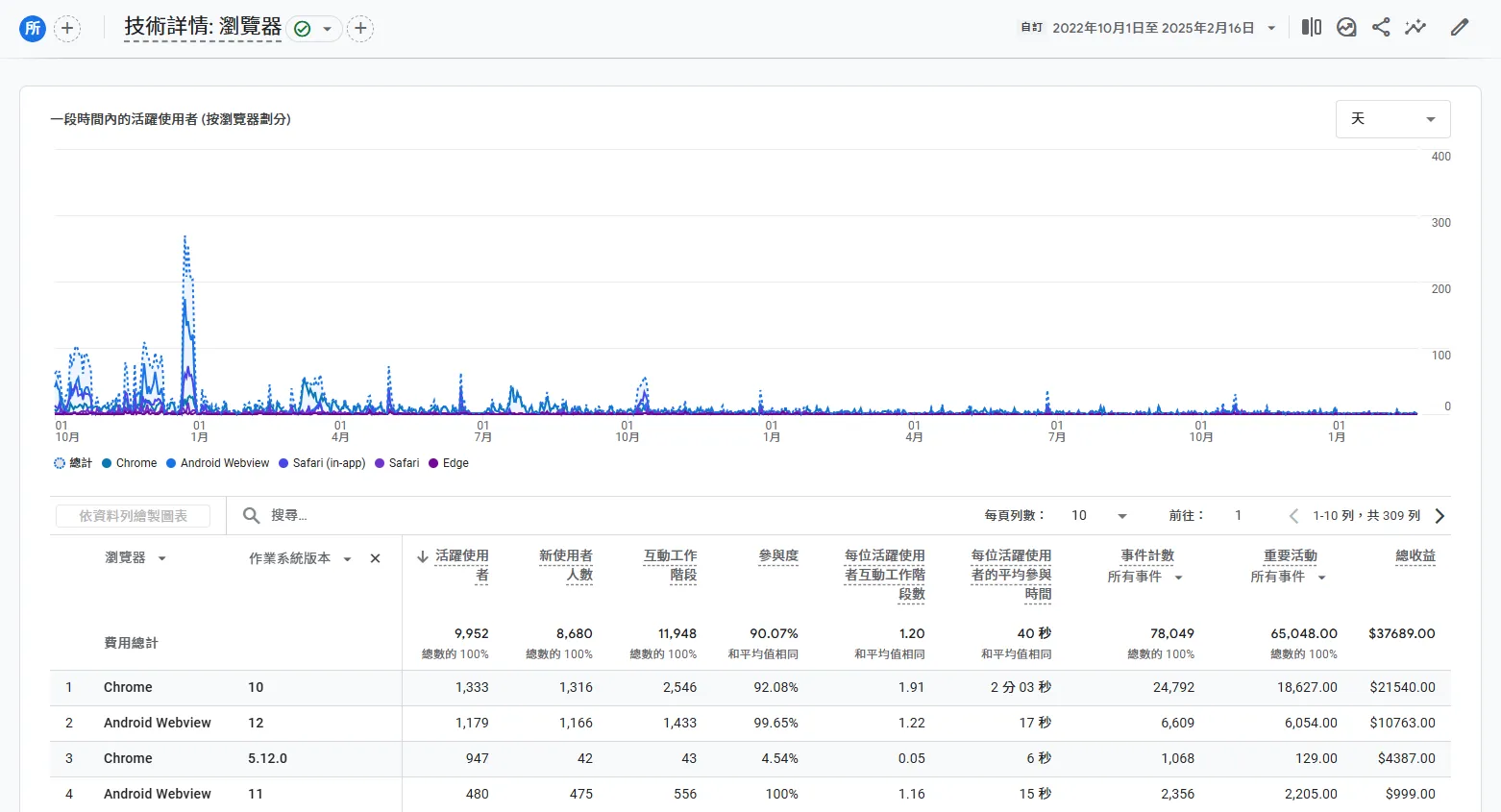The image size is (1501, 812).
Task: Sort by 每位活躍使用者的平均參與時間 header
Action: coord(1011,575)
